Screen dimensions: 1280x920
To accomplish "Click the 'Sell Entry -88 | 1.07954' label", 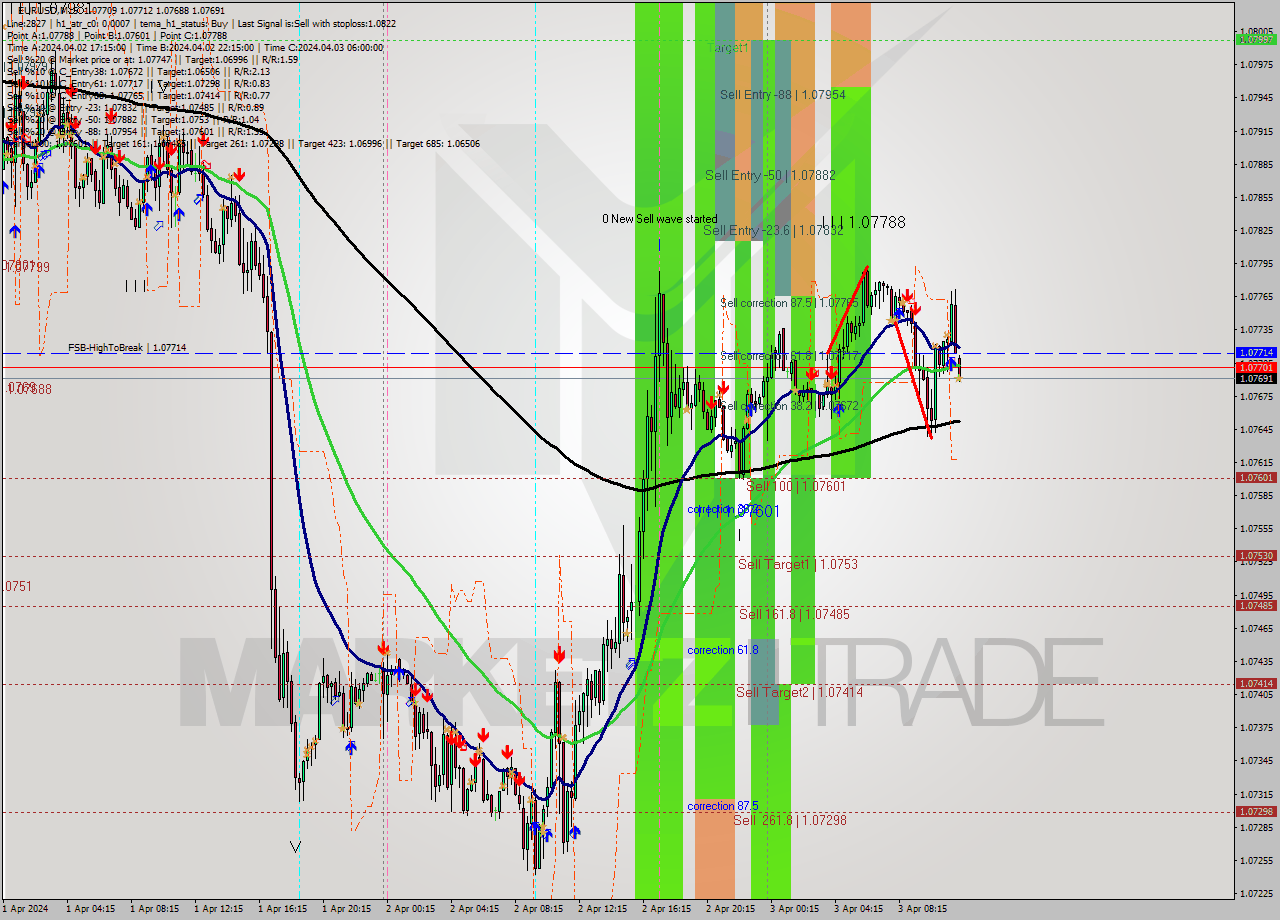I will (x=783, y=95).
